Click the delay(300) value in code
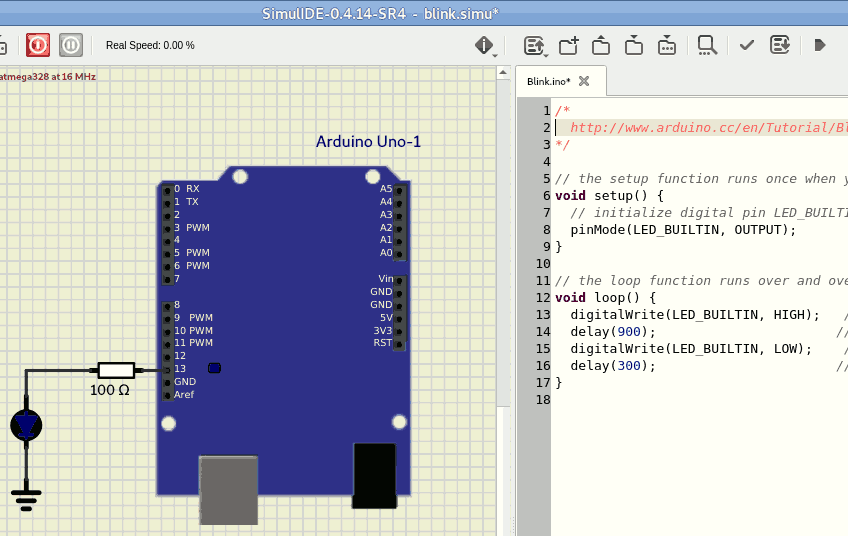 629,366
